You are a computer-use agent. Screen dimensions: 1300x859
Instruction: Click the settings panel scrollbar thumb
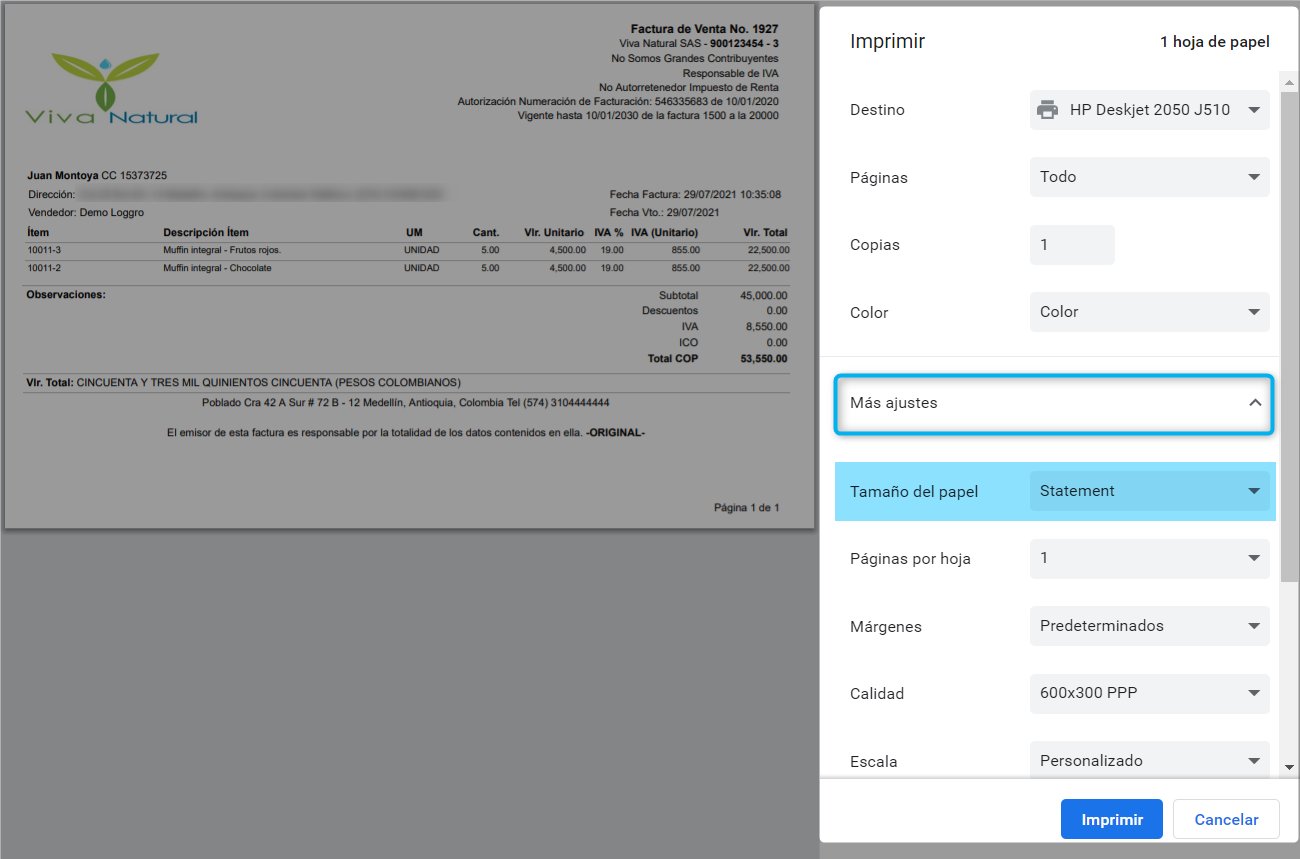1288,330
